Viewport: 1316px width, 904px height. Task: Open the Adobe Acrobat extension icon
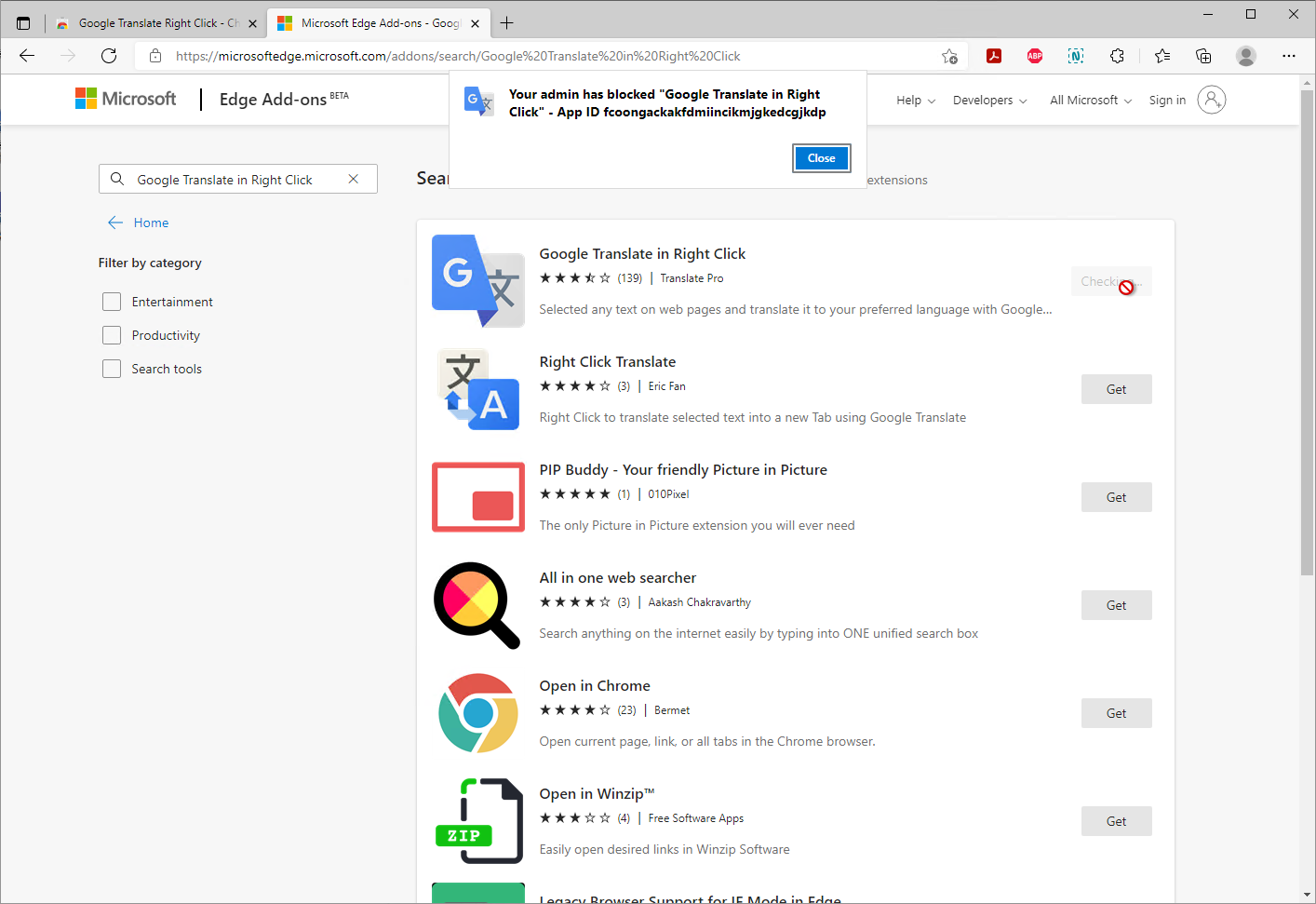pyautogui.click(x=994, y=56)
